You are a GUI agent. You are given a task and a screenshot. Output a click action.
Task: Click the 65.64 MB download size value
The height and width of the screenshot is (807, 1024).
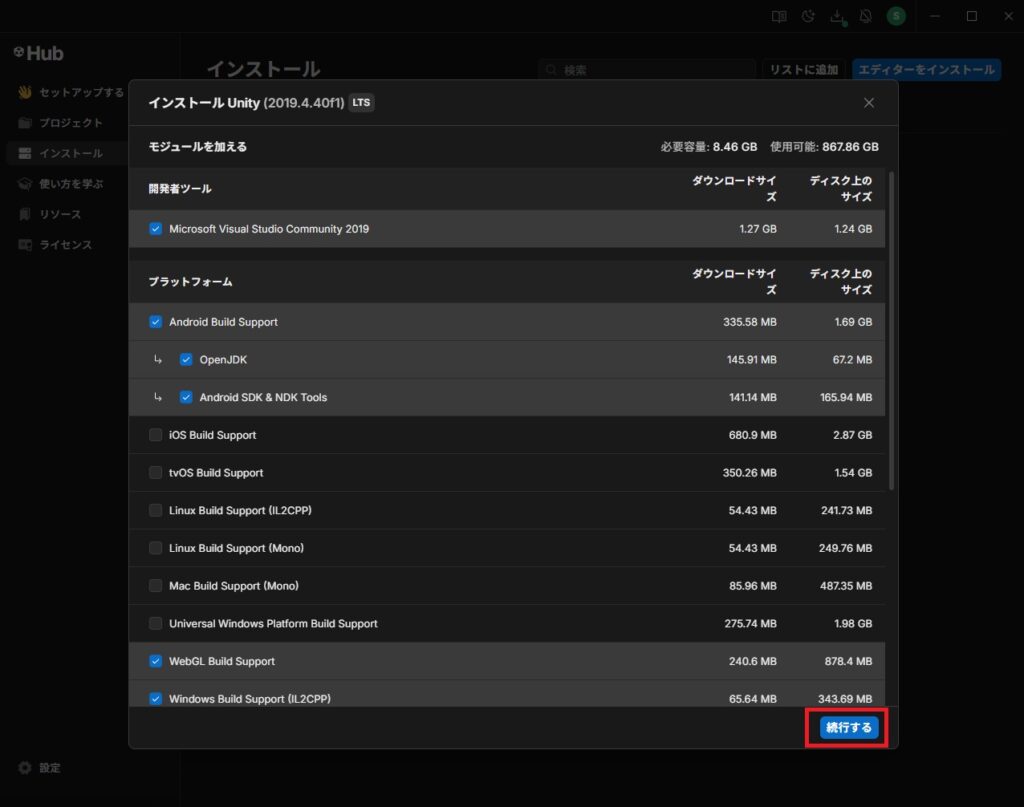tap(753, 699)
